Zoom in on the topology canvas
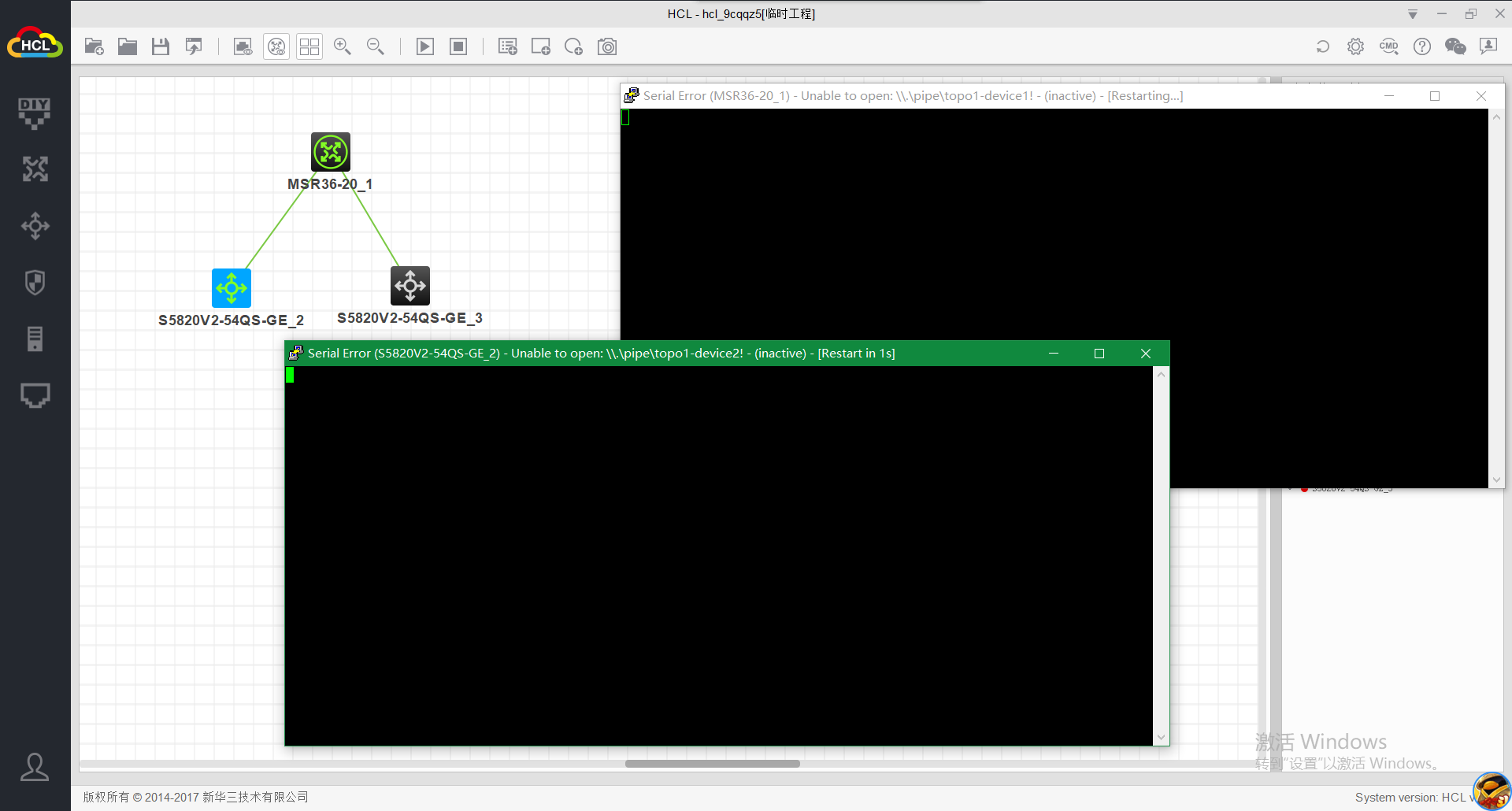 coord(343,46)
